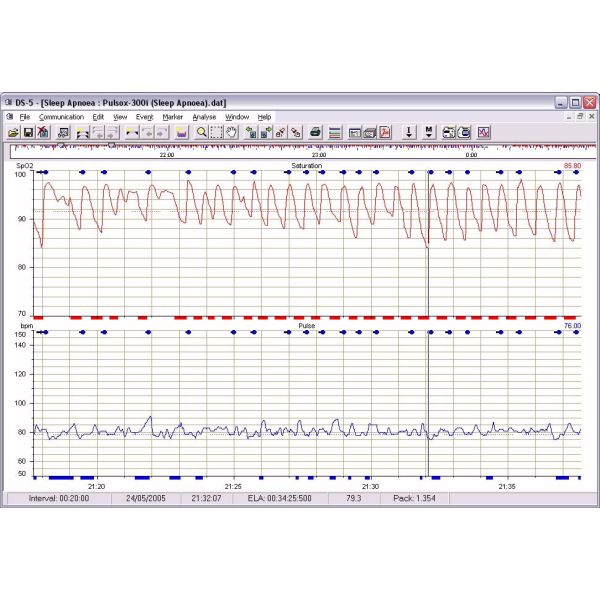Click the colored horizontal lines icon

point(335,133)
